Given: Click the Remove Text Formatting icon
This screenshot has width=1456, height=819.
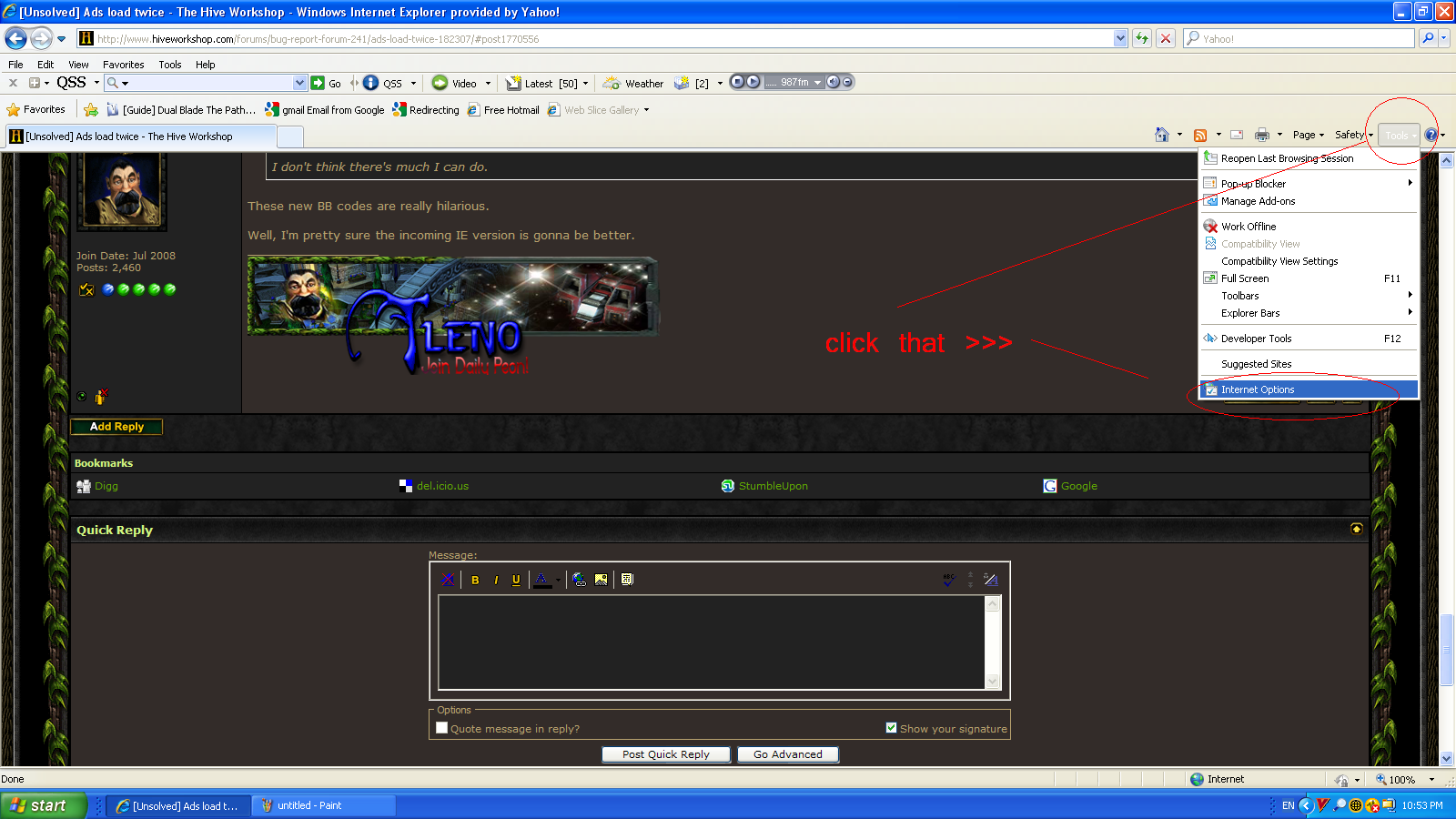Looking at the screenshot, I should [x=448, y=580].
